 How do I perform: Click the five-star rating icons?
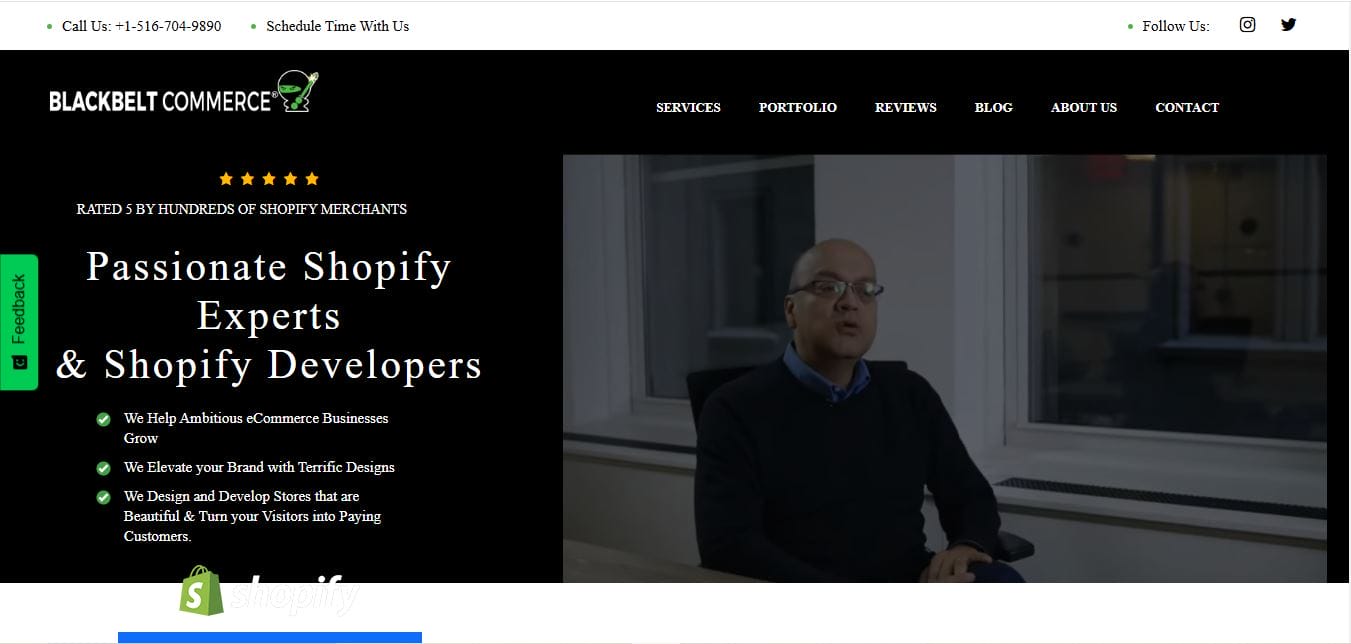(x=269, y=179)
